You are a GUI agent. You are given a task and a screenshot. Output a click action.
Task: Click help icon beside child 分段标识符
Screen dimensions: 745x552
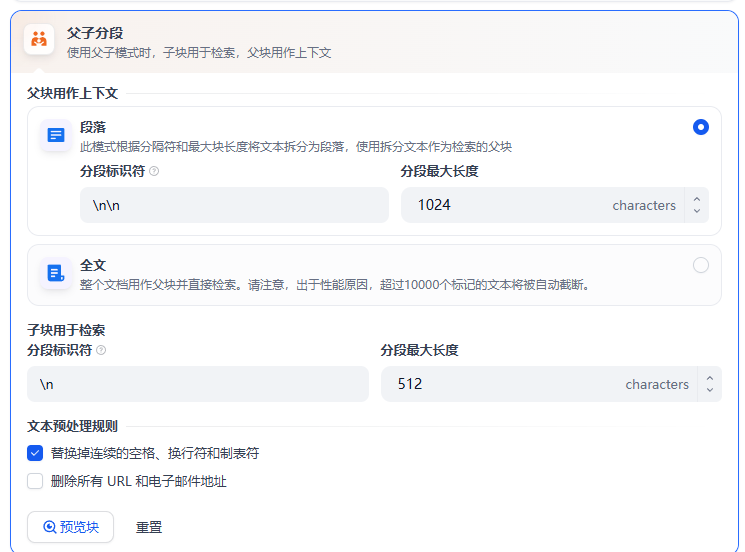(101, 350)
